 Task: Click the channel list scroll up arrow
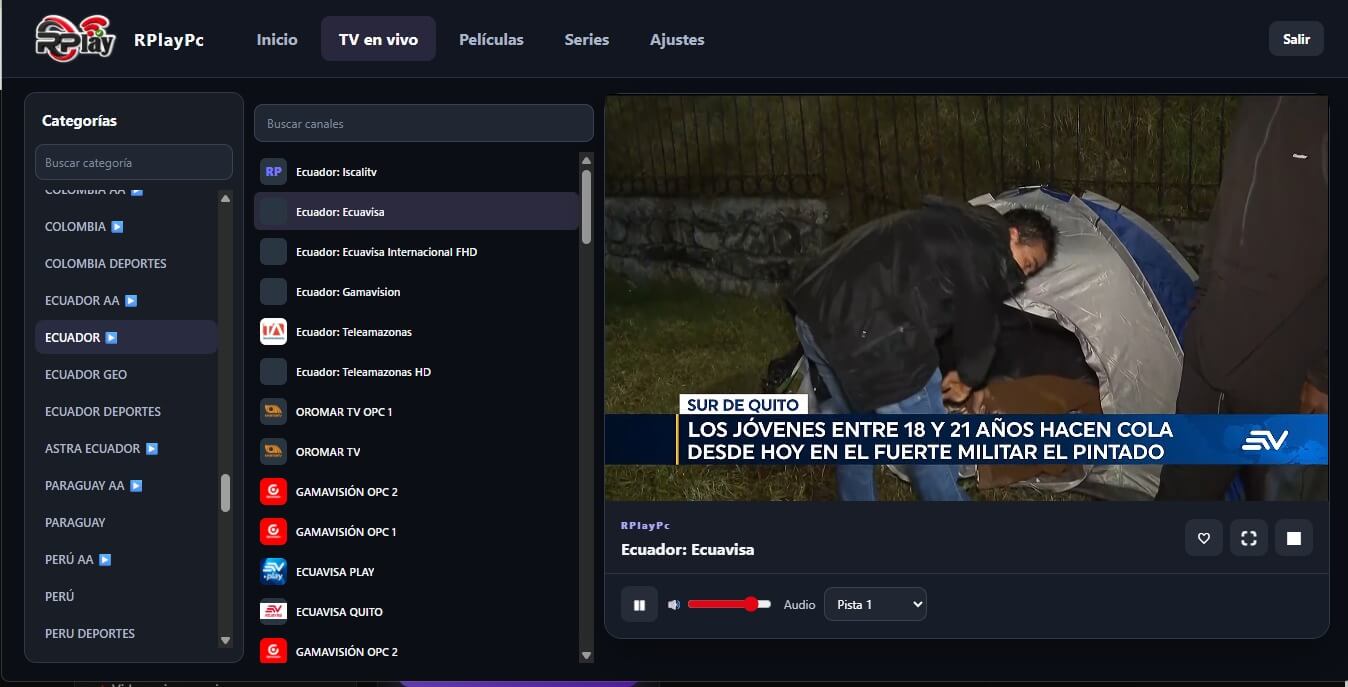click(x=586, y=160)
